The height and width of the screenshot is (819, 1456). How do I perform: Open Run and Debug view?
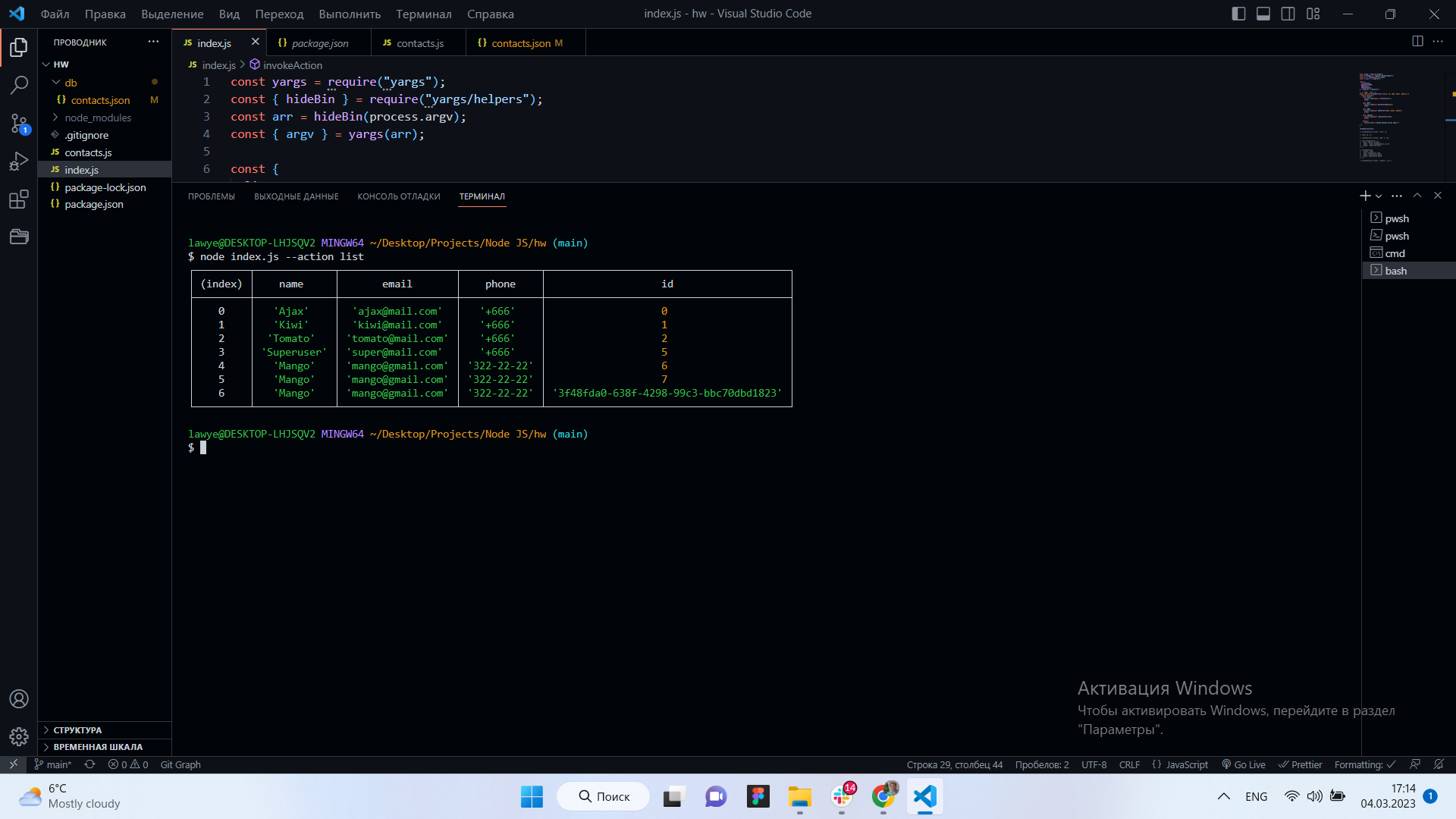point(19,162)
